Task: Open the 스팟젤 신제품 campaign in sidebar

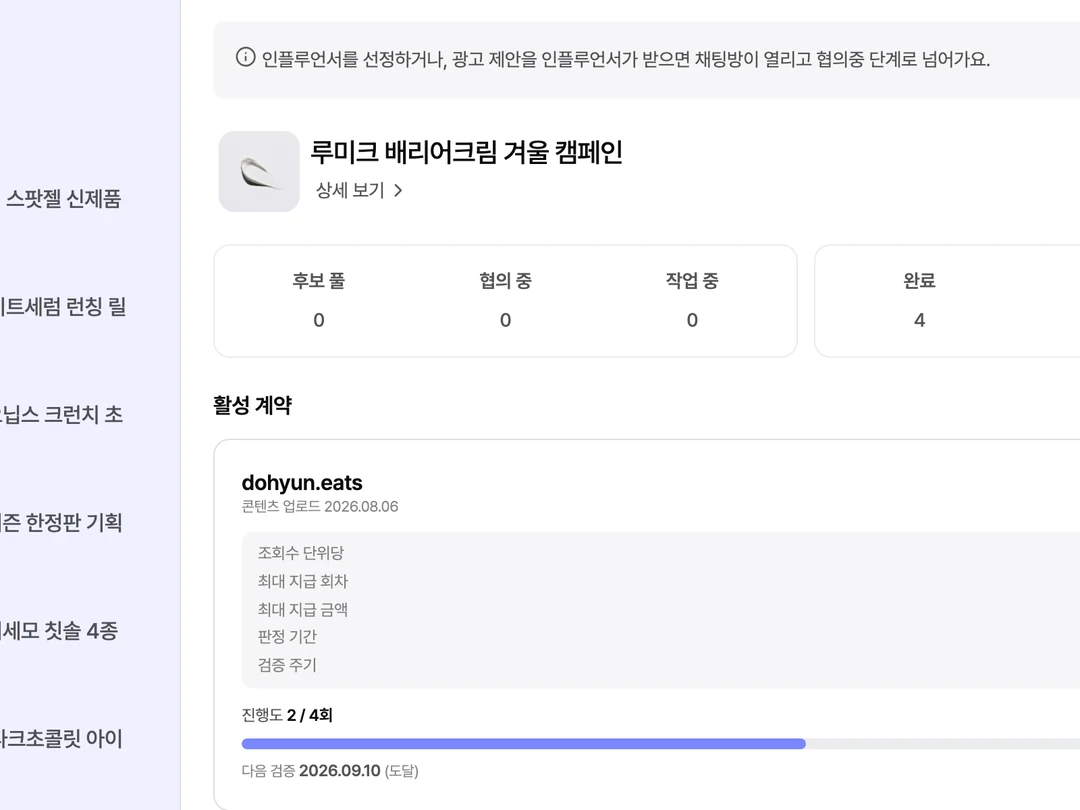Action: coord(63,199)
